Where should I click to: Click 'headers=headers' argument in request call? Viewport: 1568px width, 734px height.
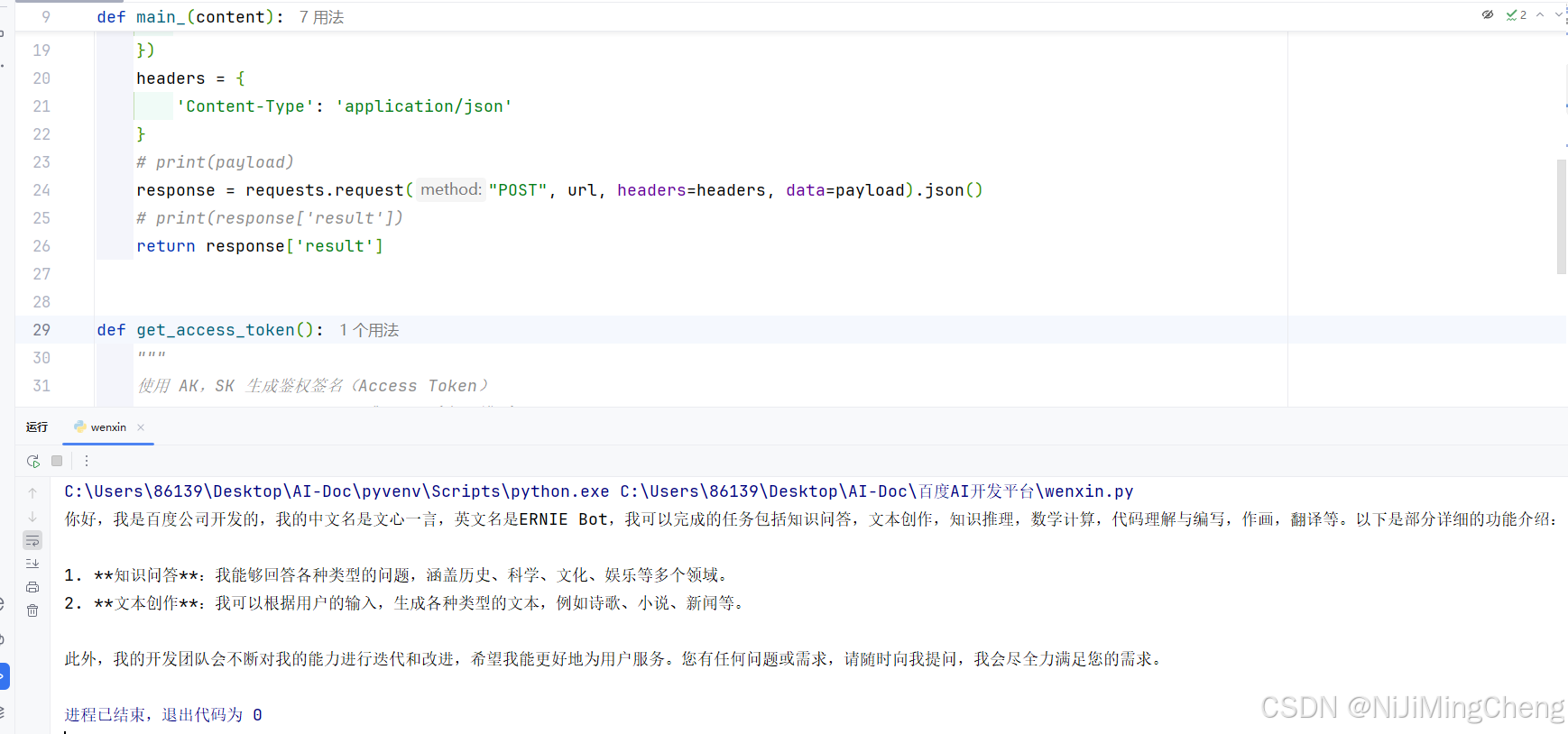click(x=692, y=190)
